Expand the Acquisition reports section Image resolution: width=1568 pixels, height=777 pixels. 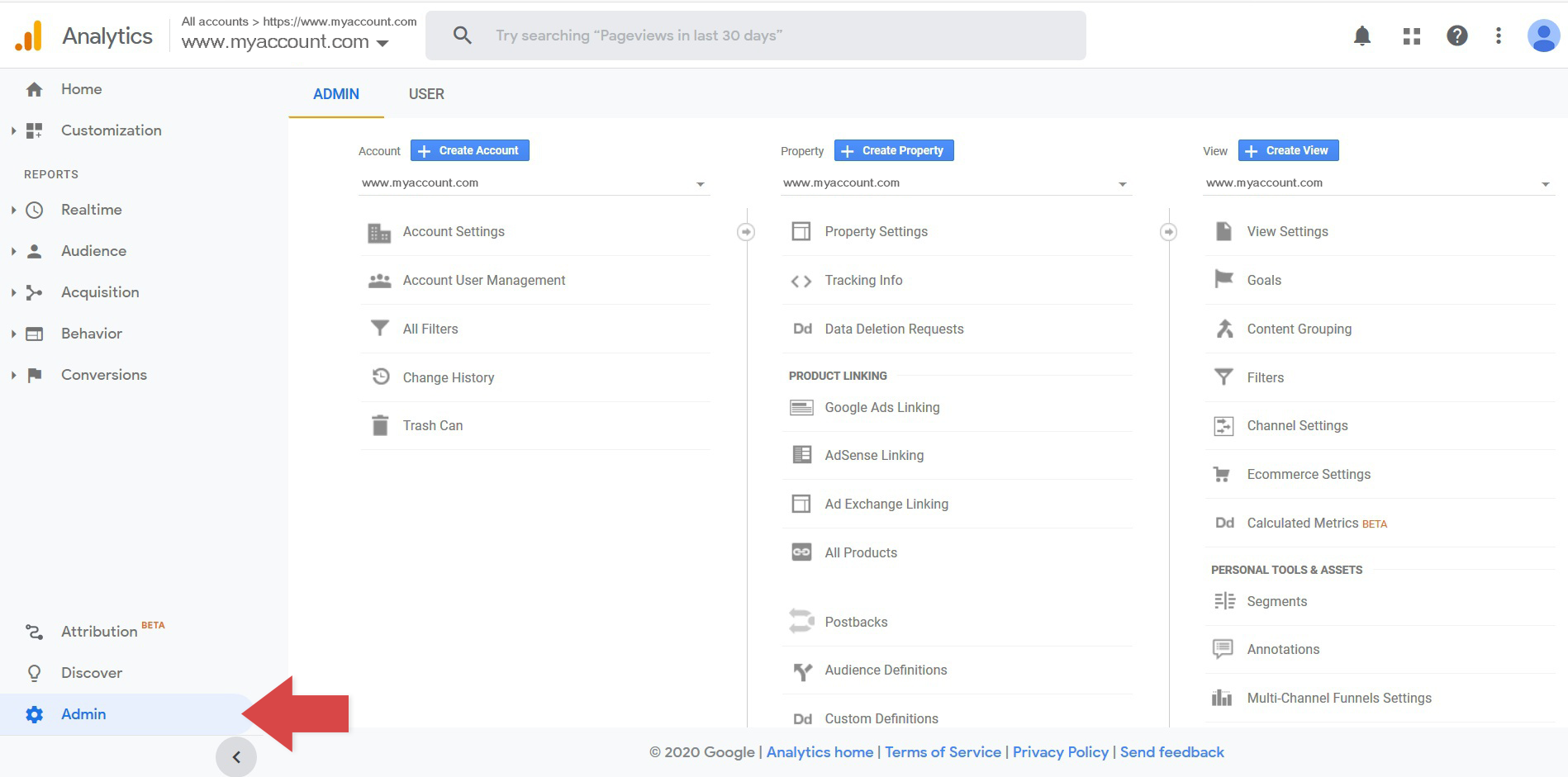pos(13,292)
